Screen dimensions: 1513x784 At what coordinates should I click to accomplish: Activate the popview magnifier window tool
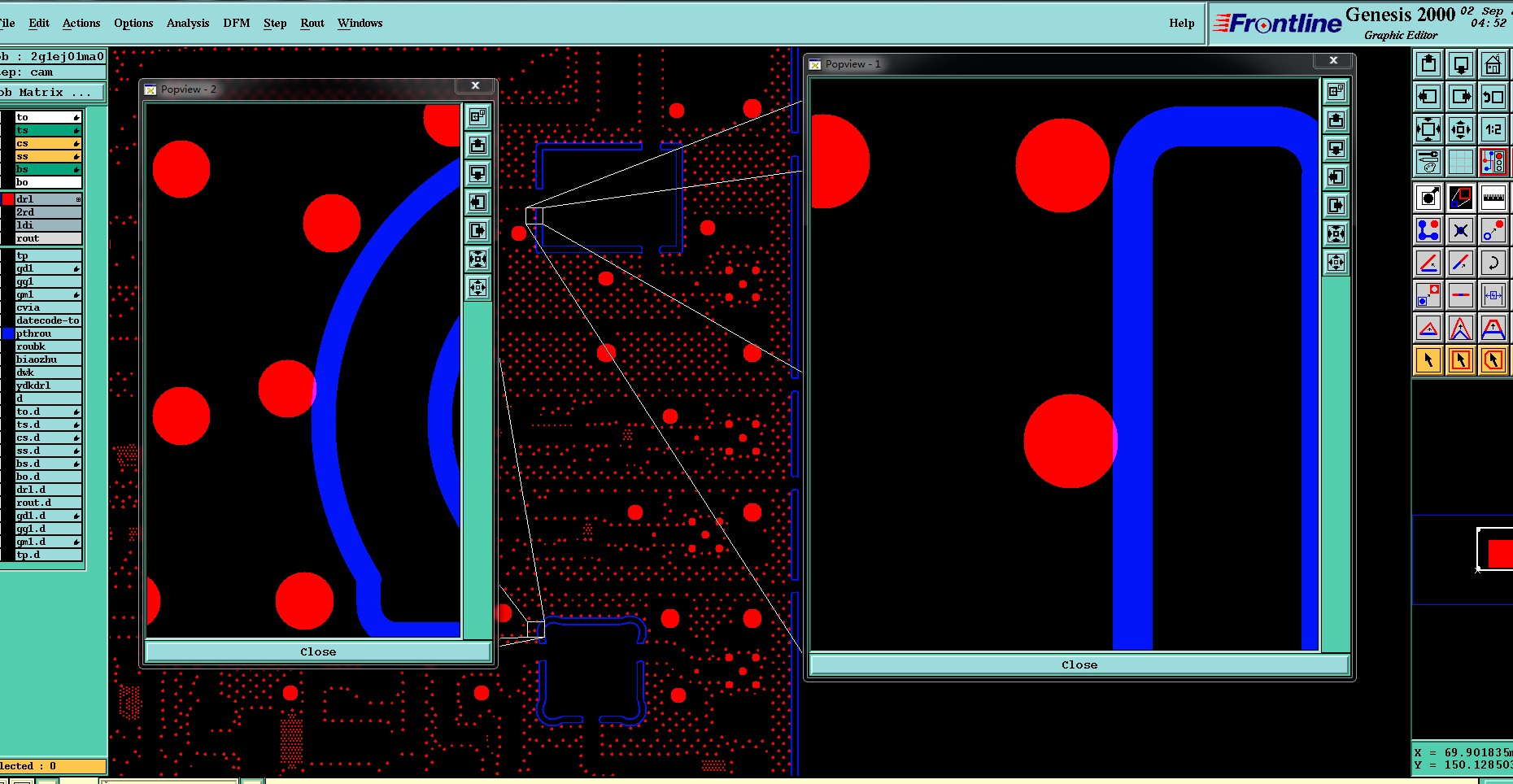[x=1461, y=198]
